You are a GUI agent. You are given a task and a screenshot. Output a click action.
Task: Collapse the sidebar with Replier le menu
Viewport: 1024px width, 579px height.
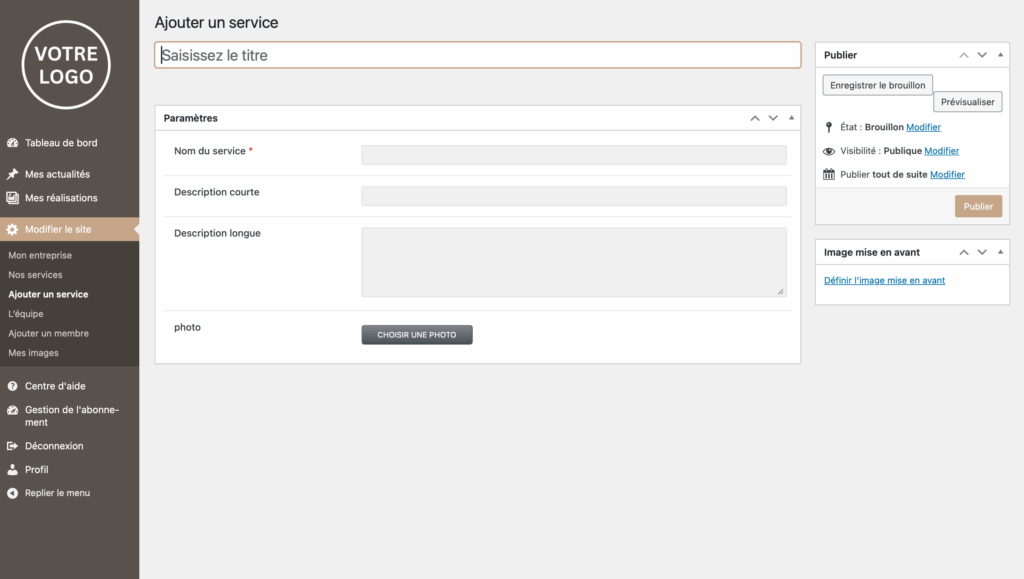pyautogui.click(x=57, y=493)
